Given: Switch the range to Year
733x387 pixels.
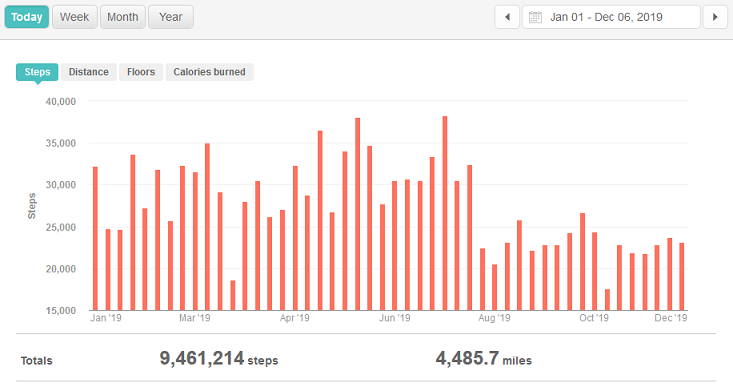Looking at the screenshot, I should 171,17.
